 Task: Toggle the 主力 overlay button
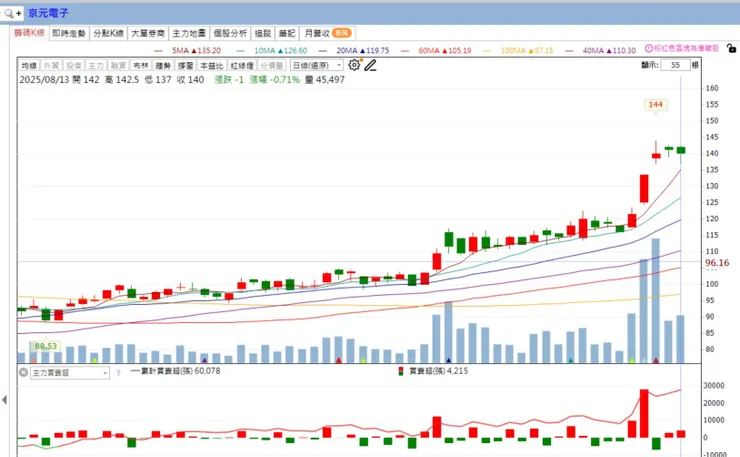click(96, 65)
